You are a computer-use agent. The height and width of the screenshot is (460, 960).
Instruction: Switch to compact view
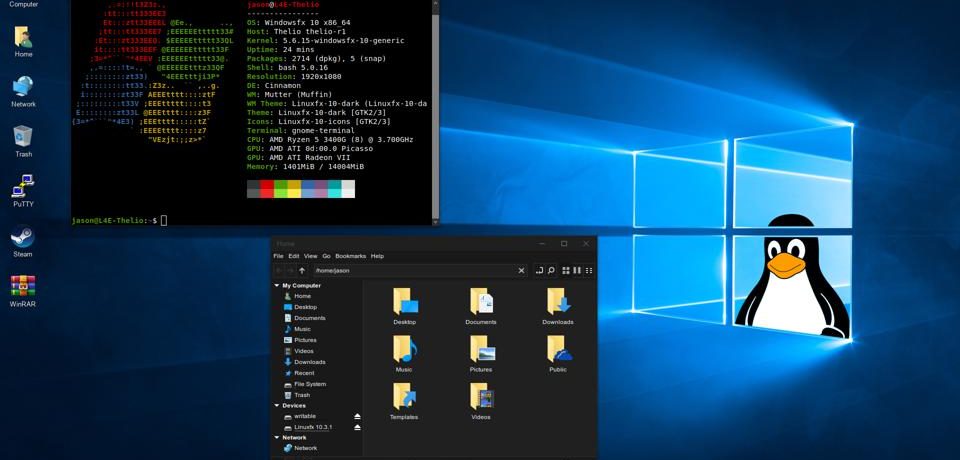[588, 270]
